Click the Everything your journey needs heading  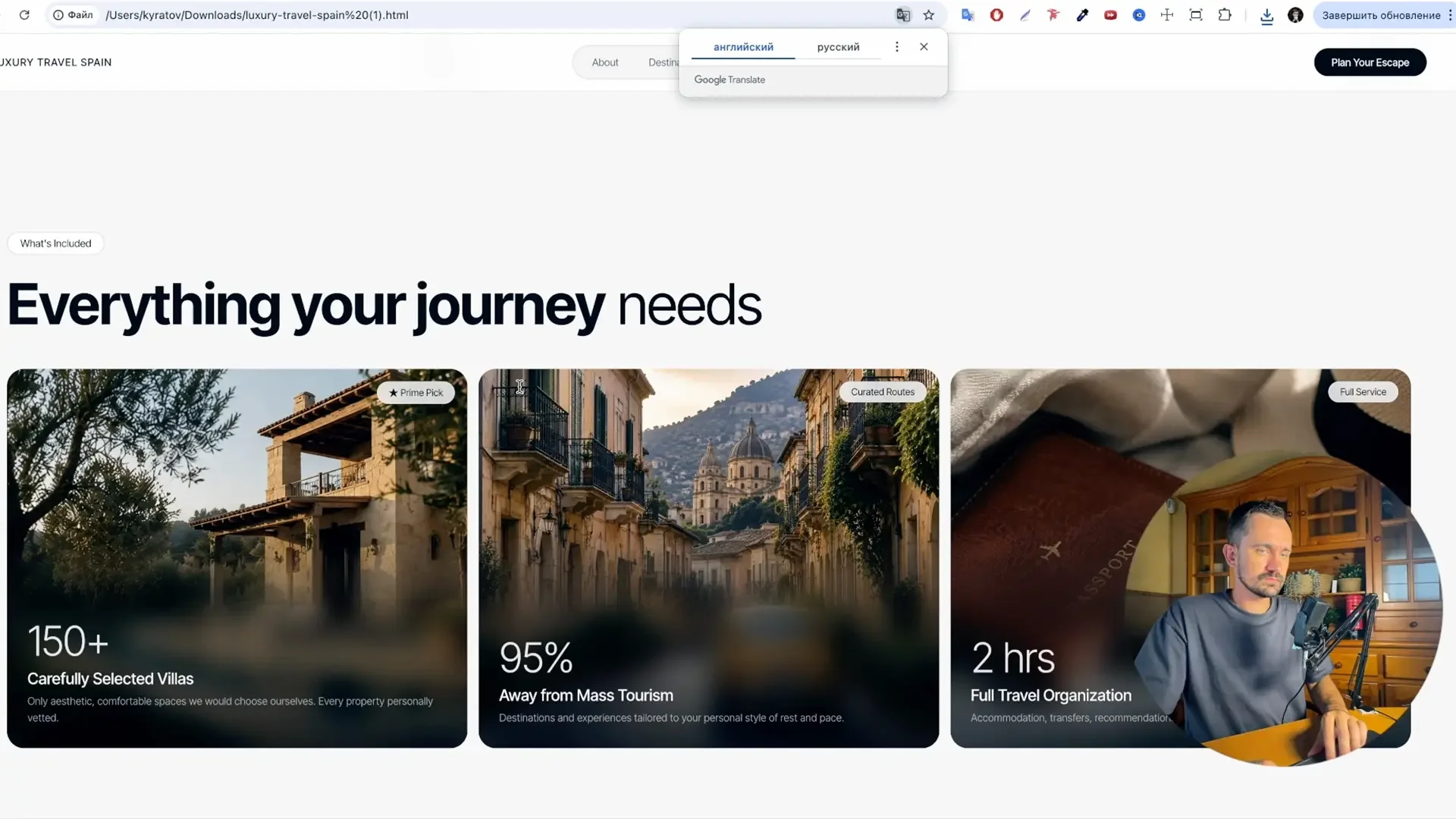coord(384,305)
